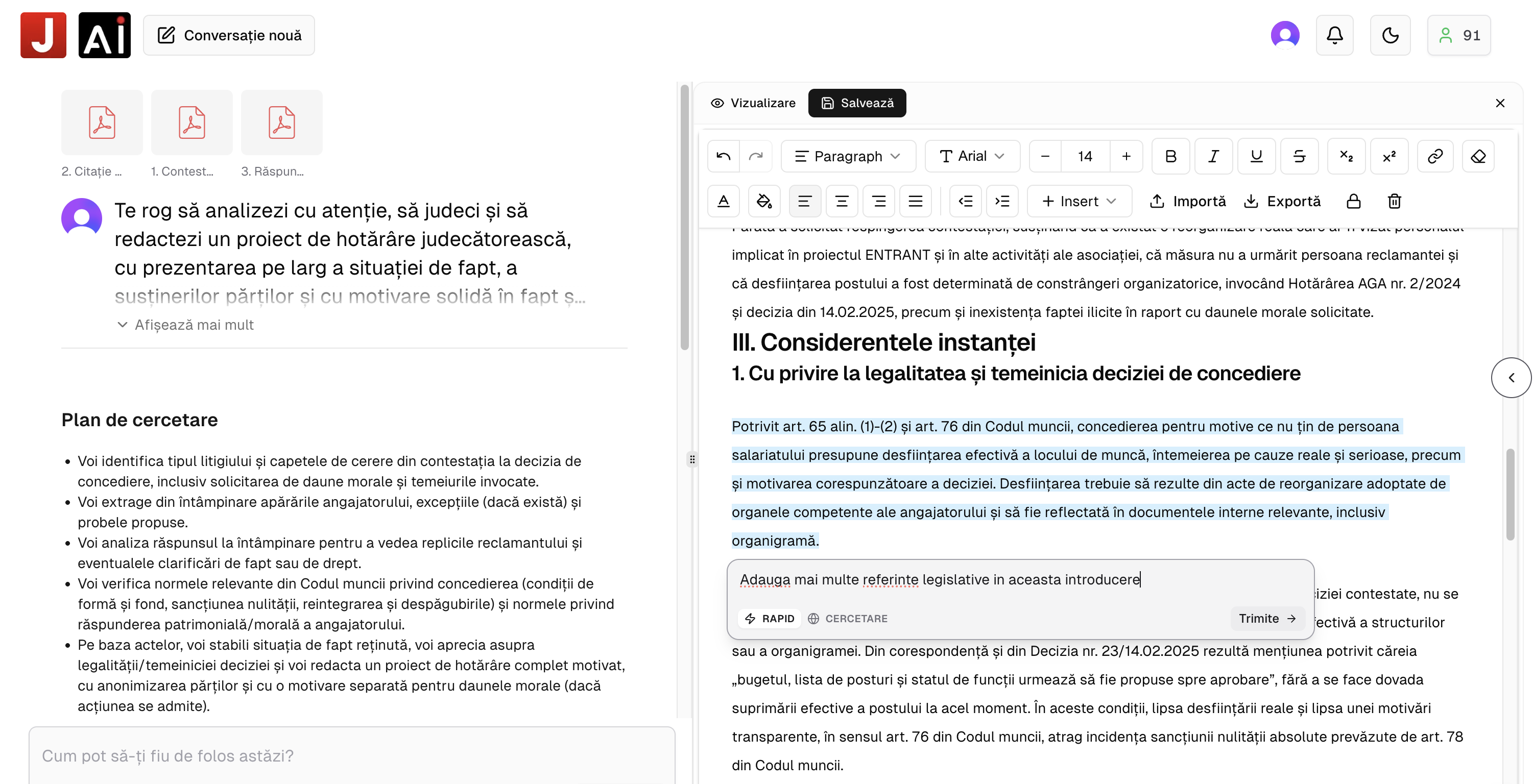The width and height of the screenshot is (1533, 784).
Task: Toggle justified text alignment
Action: point(915,201)
